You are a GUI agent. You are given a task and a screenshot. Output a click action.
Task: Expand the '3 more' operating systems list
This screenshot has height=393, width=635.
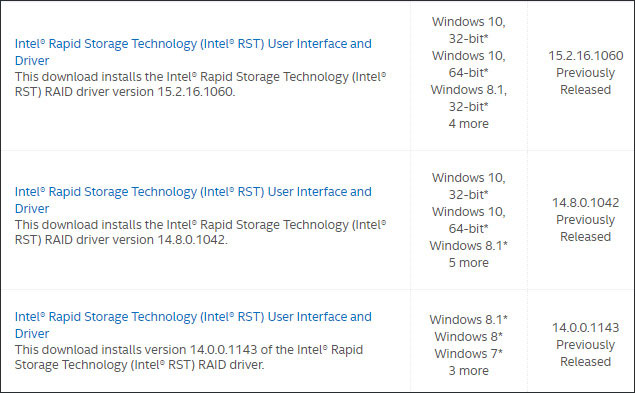click(x=469, y=371)
